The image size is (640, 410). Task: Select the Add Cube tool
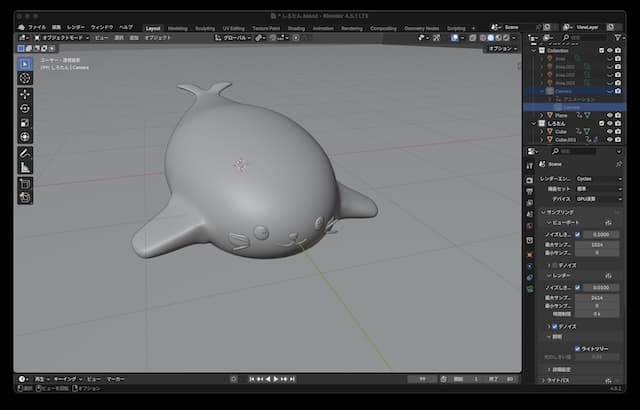[25, 184]
